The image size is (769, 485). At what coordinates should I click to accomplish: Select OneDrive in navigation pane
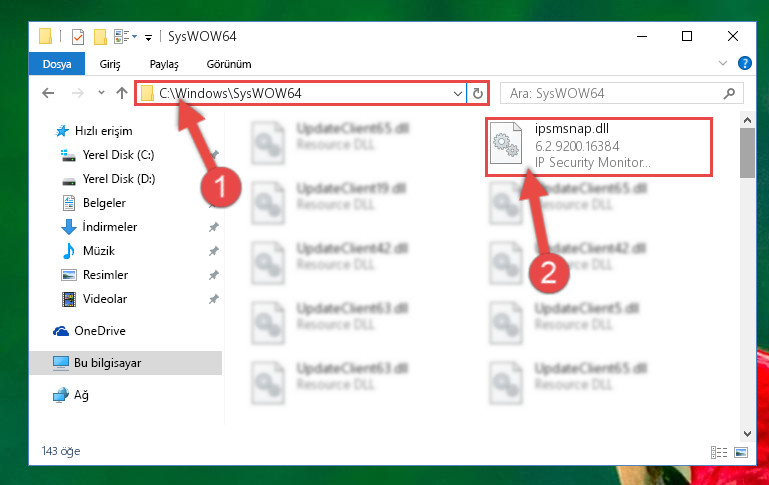click(x=100, y=331)
